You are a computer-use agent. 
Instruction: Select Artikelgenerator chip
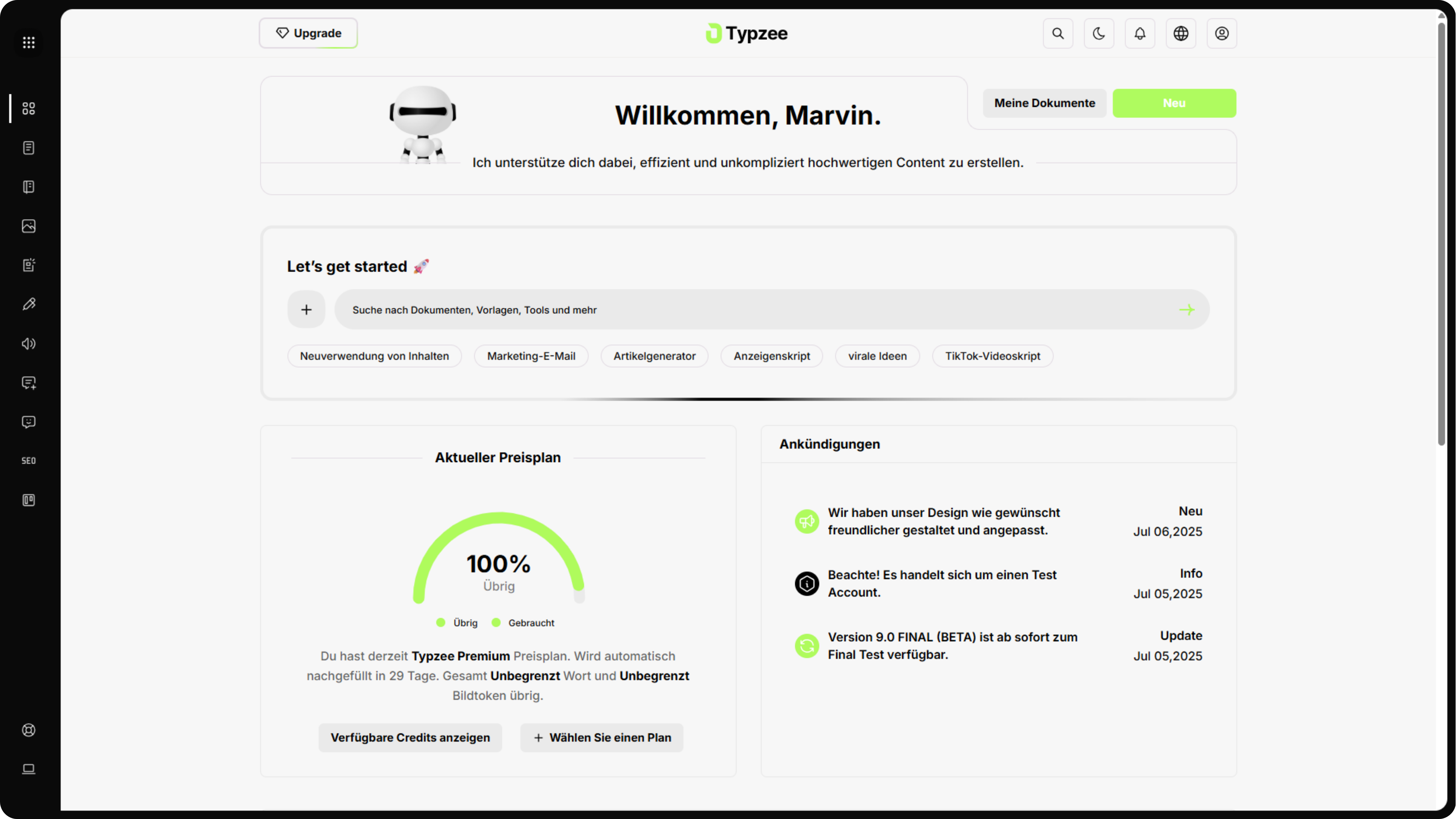pyautogui.click(x=654, y=356)
